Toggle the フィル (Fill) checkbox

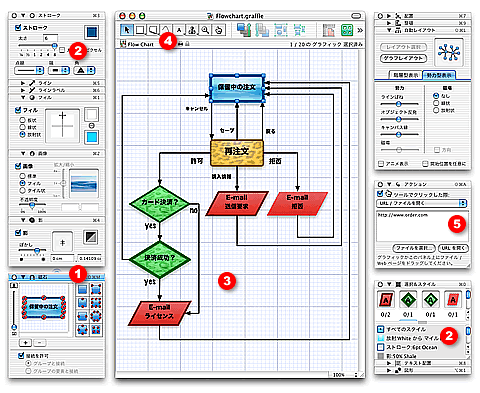click(x=18, y=110)
